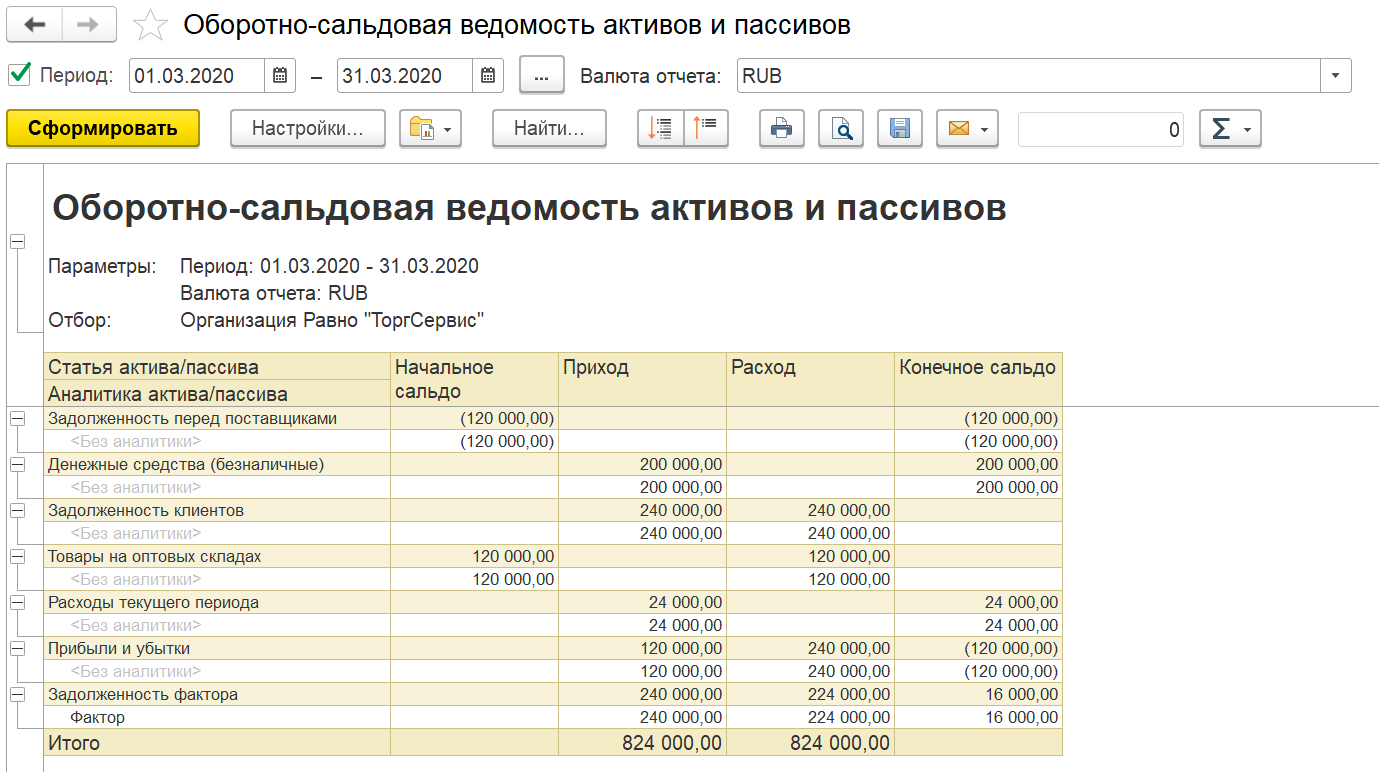Select 120 000,00 Расход in Товары на оптовых складах row

[810, 556]
